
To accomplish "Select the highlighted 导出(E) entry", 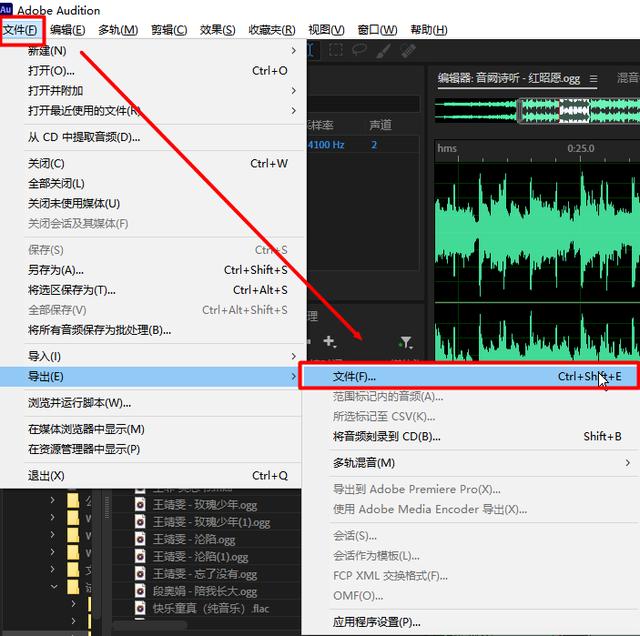I will tap(150, 376).
